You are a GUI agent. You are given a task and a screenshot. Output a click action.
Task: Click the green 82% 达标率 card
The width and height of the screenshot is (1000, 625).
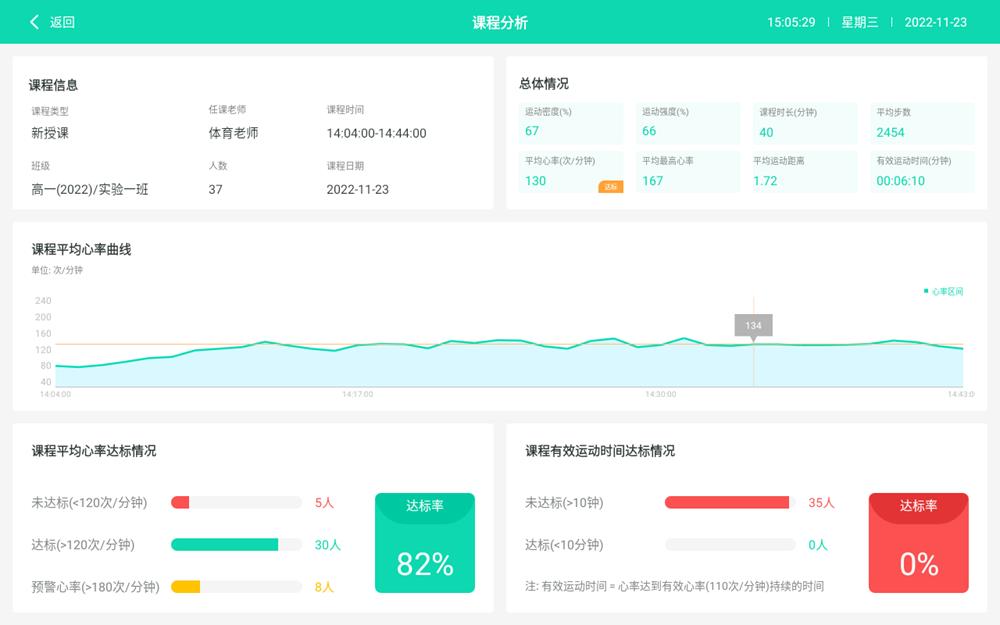coord(425,543)
